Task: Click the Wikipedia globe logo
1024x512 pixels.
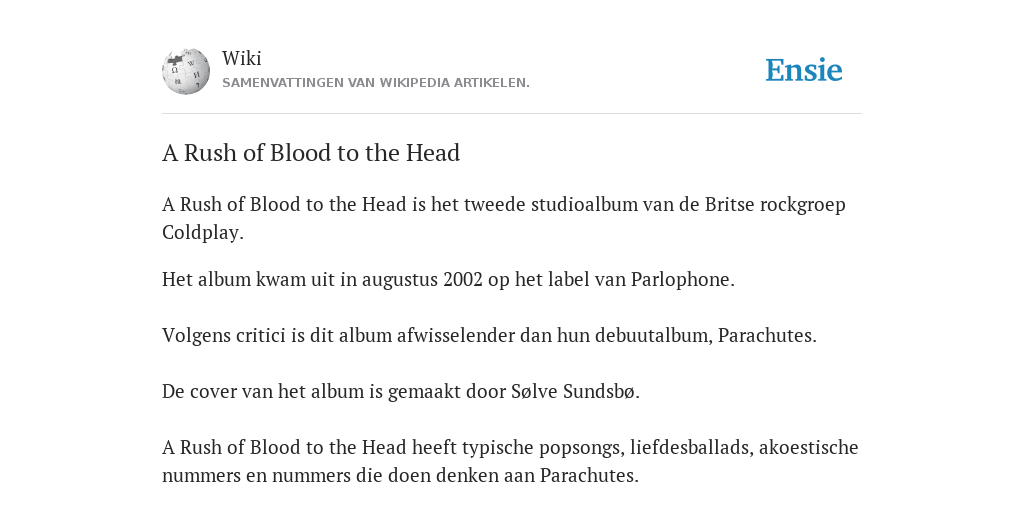Action: coord(186,71)
